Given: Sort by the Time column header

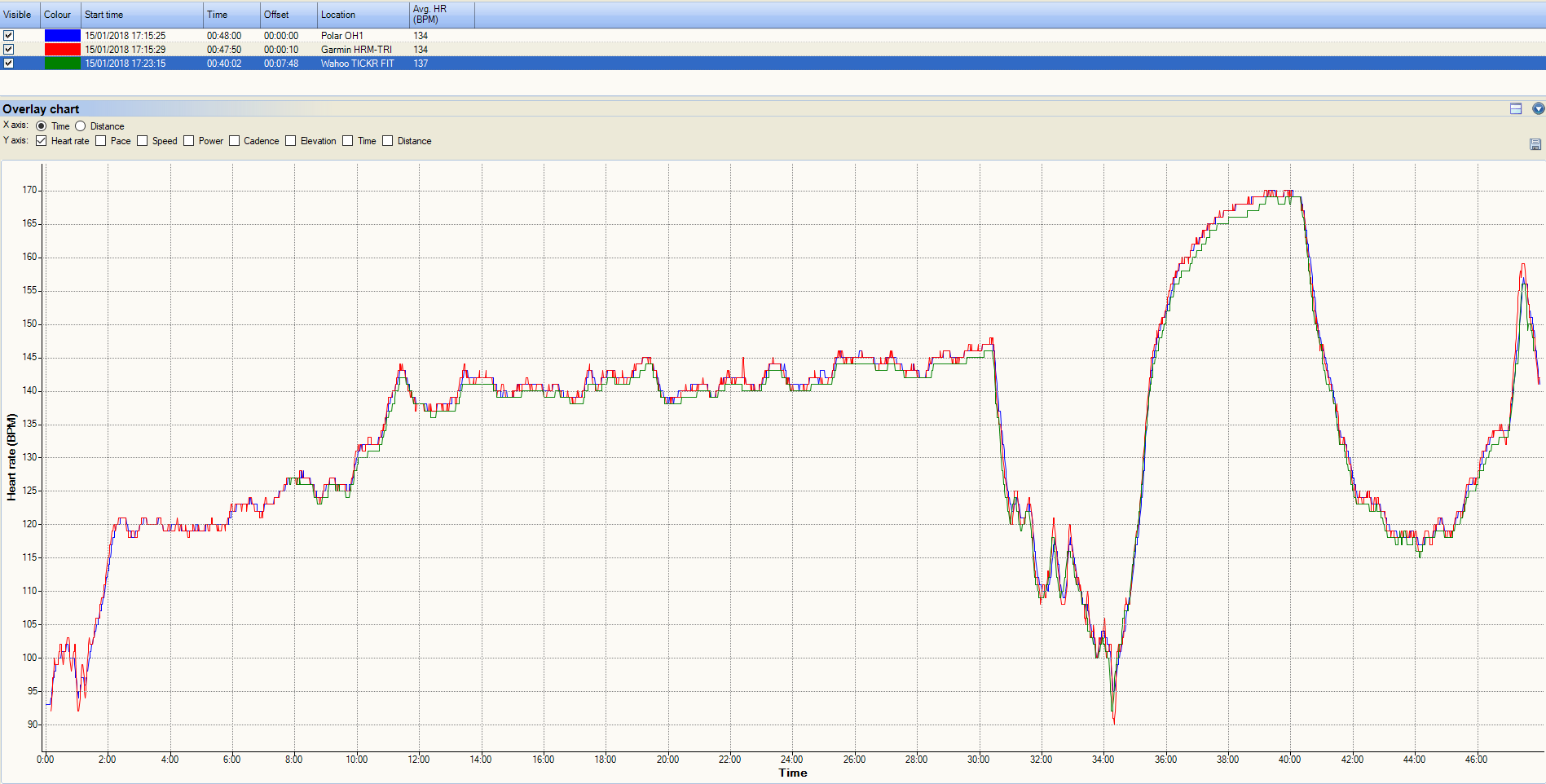Looking at the screenshot, I should tap(232, 15).
